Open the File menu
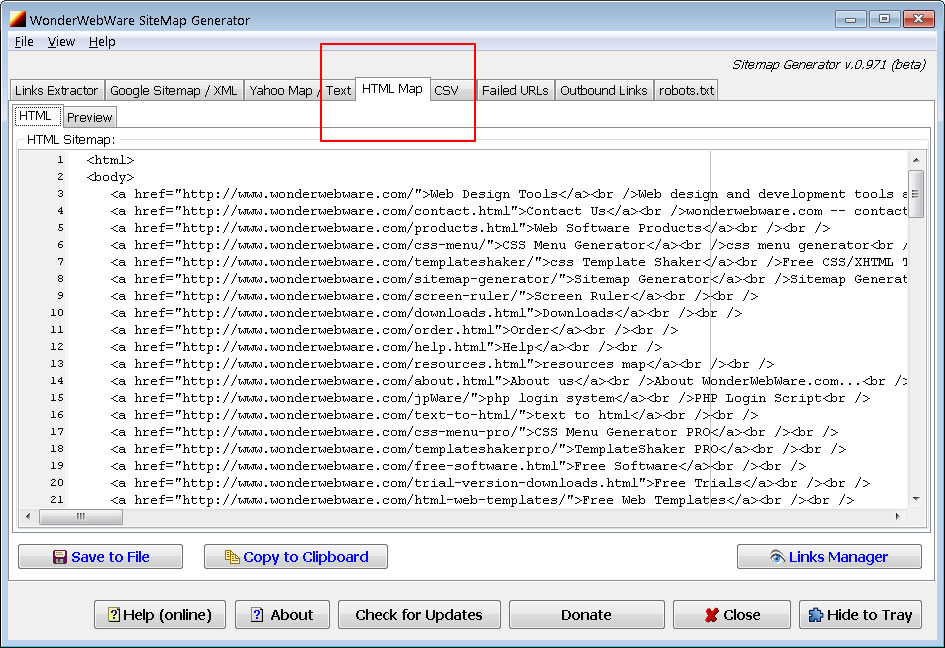 coord(24,42)
